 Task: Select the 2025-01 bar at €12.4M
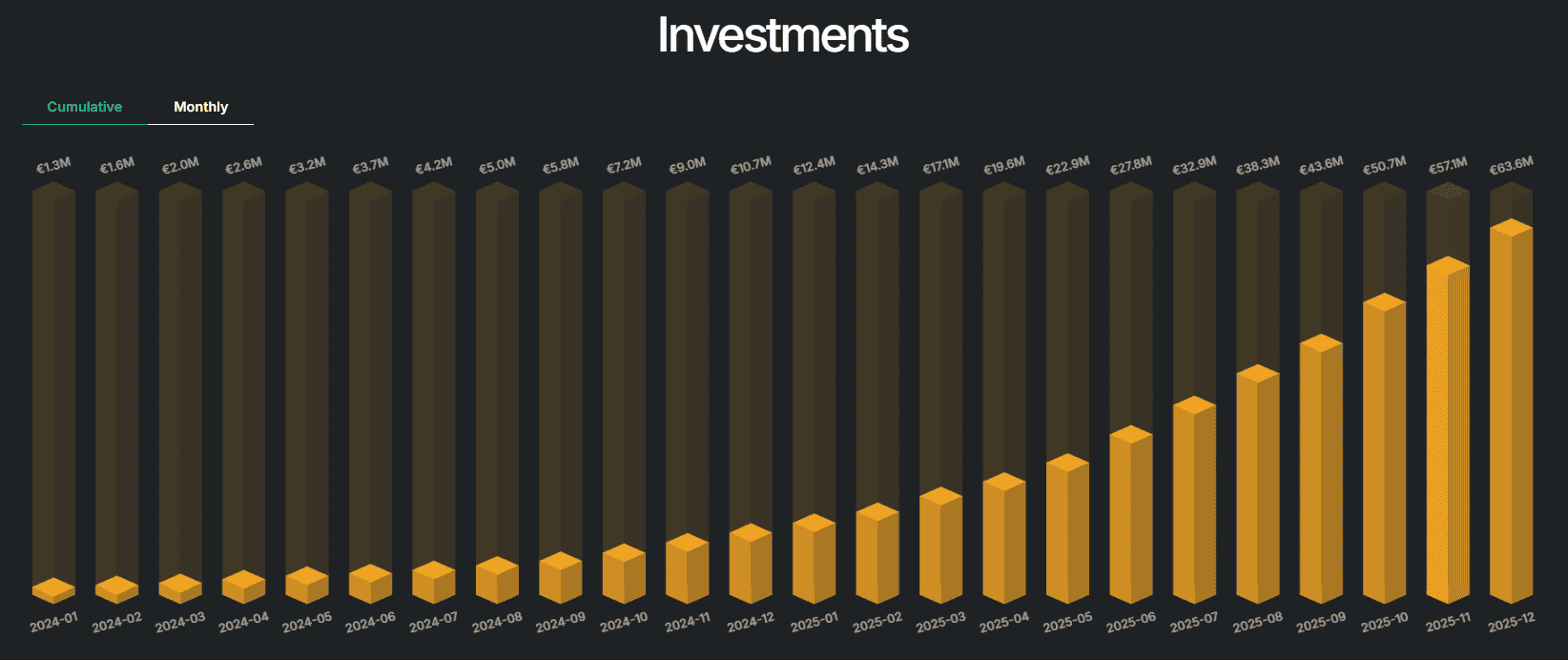point(814,559)
